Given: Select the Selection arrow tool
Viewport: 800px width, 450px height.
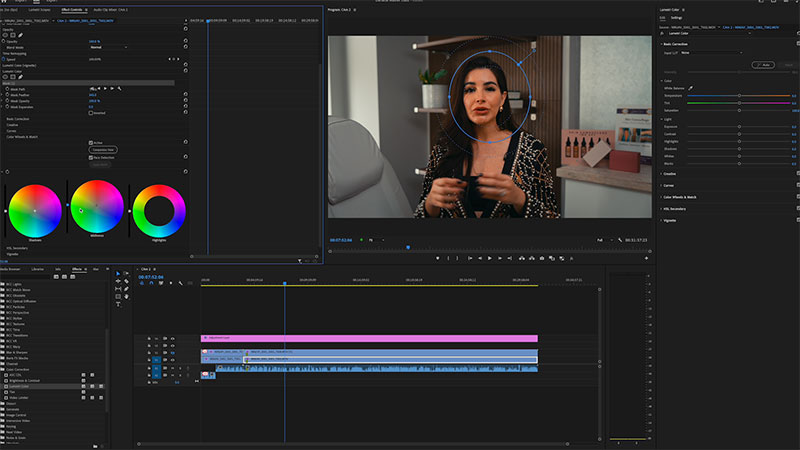Looking at the screenshot, I should tap(118, 273).
